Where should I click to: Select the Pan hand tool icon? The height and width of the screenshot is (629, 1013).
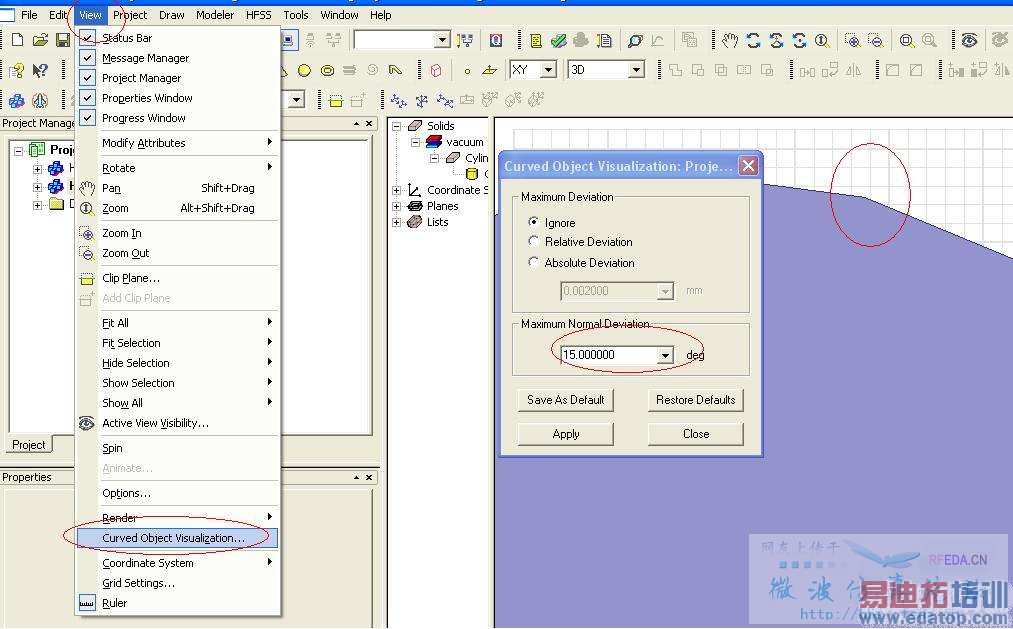[x=730, y=41]
